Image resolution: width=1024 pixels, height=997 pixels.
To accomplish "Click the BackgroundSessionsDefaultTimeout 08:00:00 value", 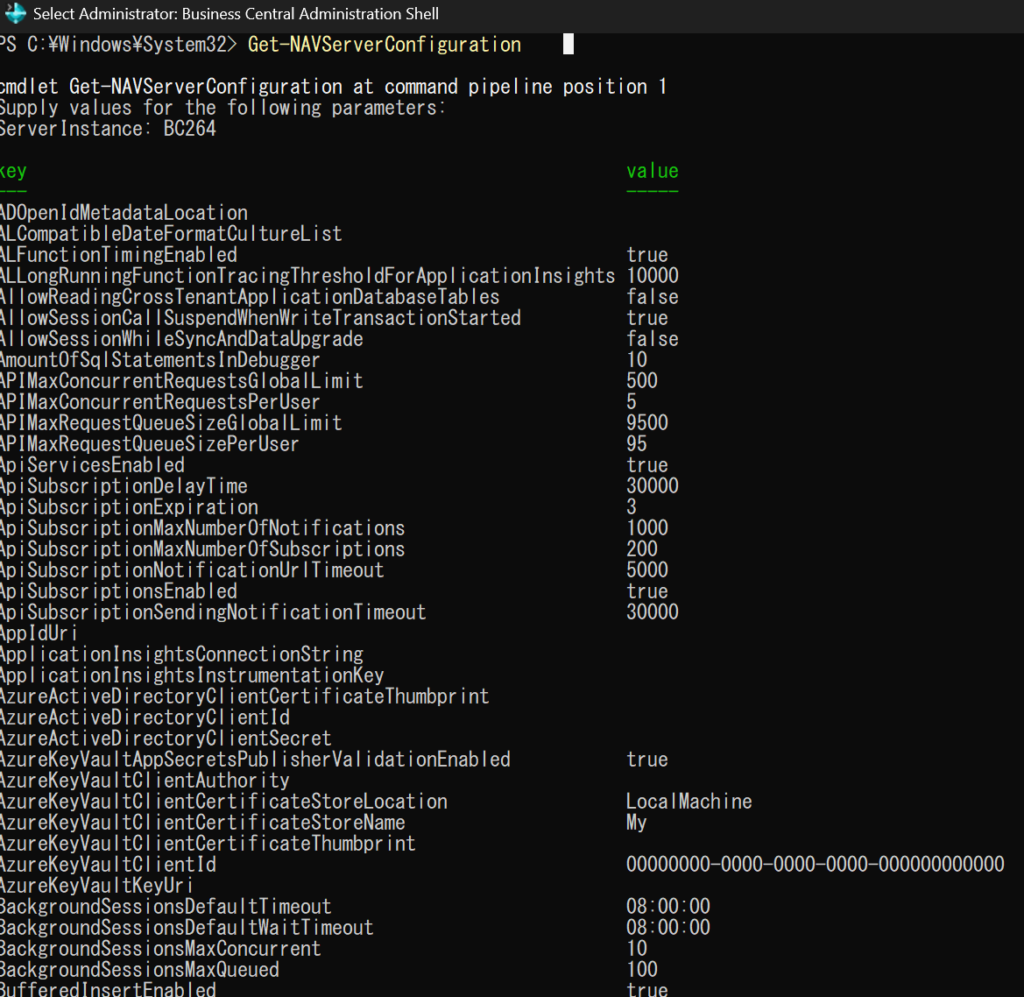I will click(x=668, y=906).
